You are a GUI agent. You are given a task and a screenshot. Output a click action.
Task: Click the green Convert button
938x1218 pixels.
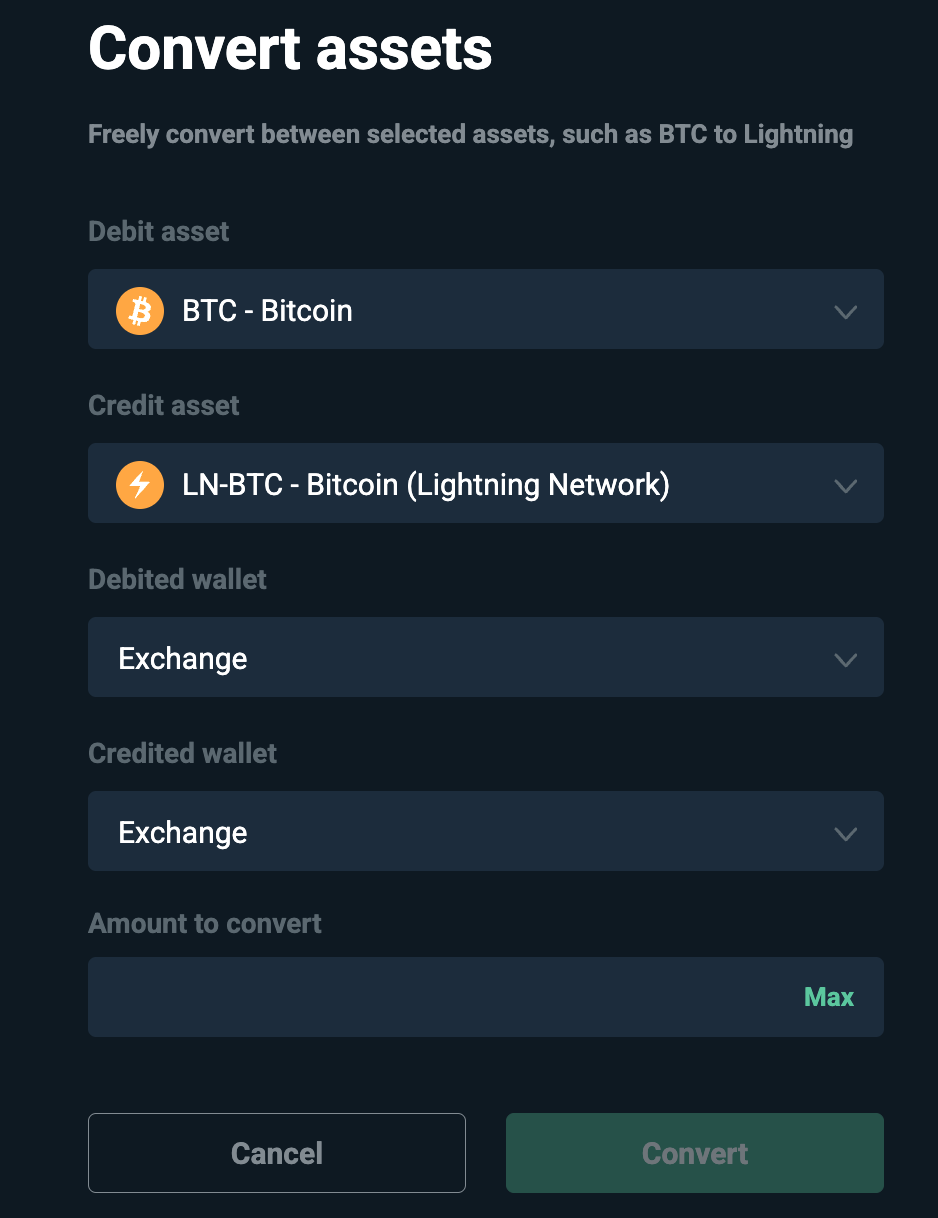coord(695,1153)
